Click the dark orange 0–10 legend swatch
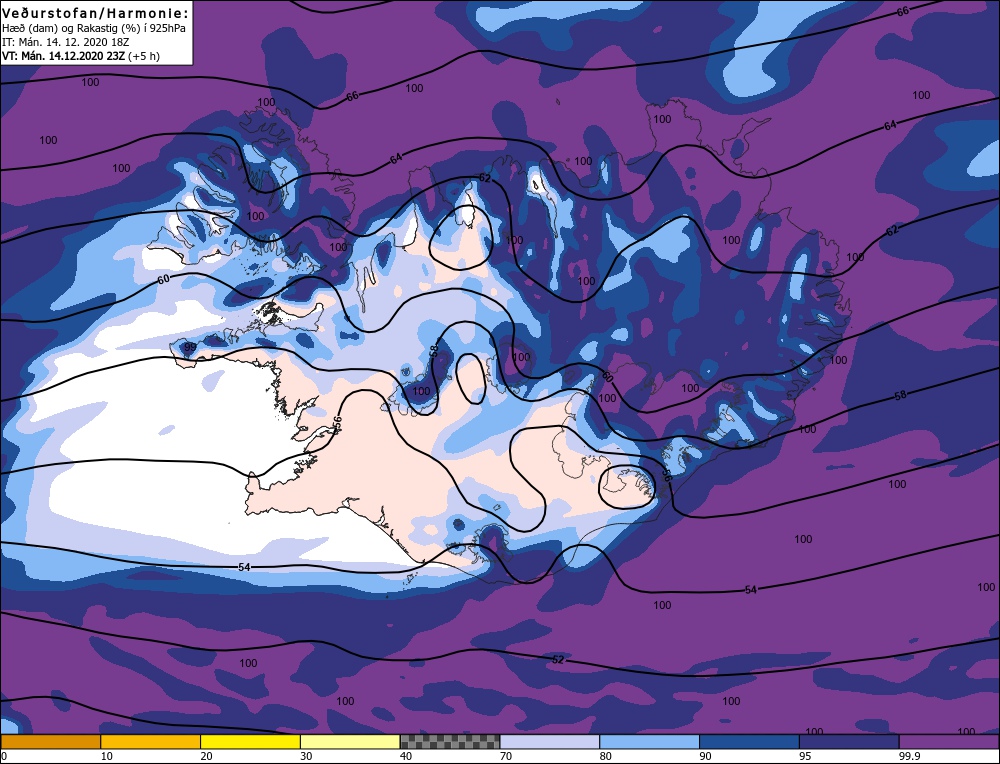Image resolution: width=1000 pixels, height=764 pixels. 50,742
